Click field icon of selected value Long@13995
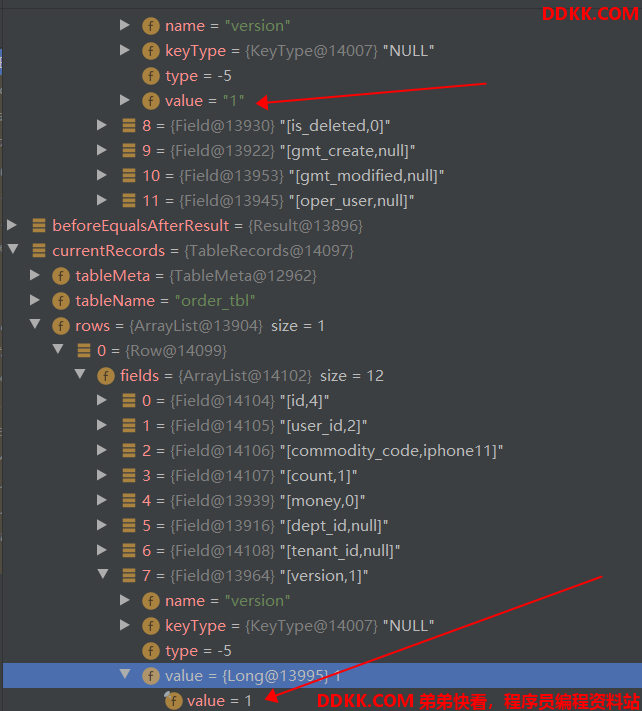The width and height of the screenshot is (642, 711). pos(151,676)
